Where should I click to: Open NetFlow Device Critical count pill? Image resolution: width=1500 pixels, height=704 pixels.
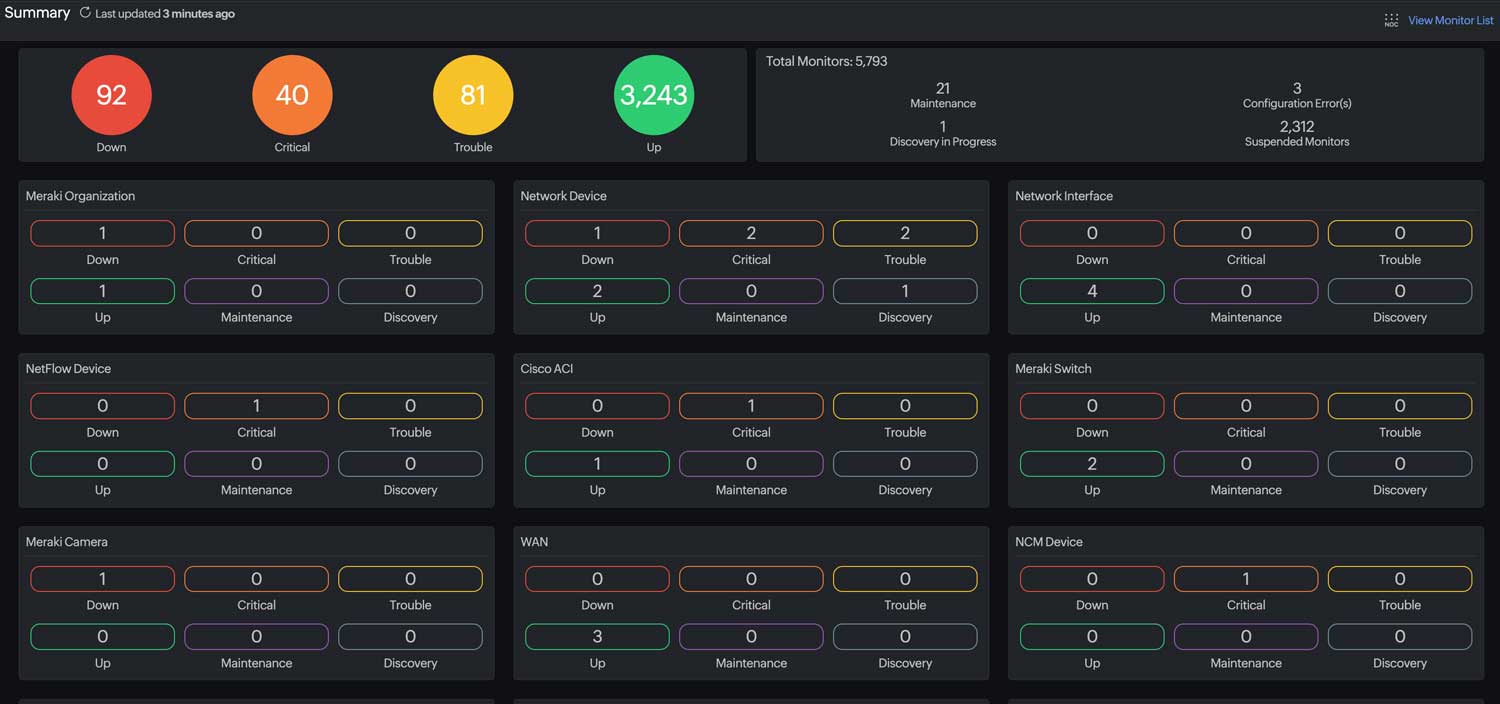tap(256, 406)
